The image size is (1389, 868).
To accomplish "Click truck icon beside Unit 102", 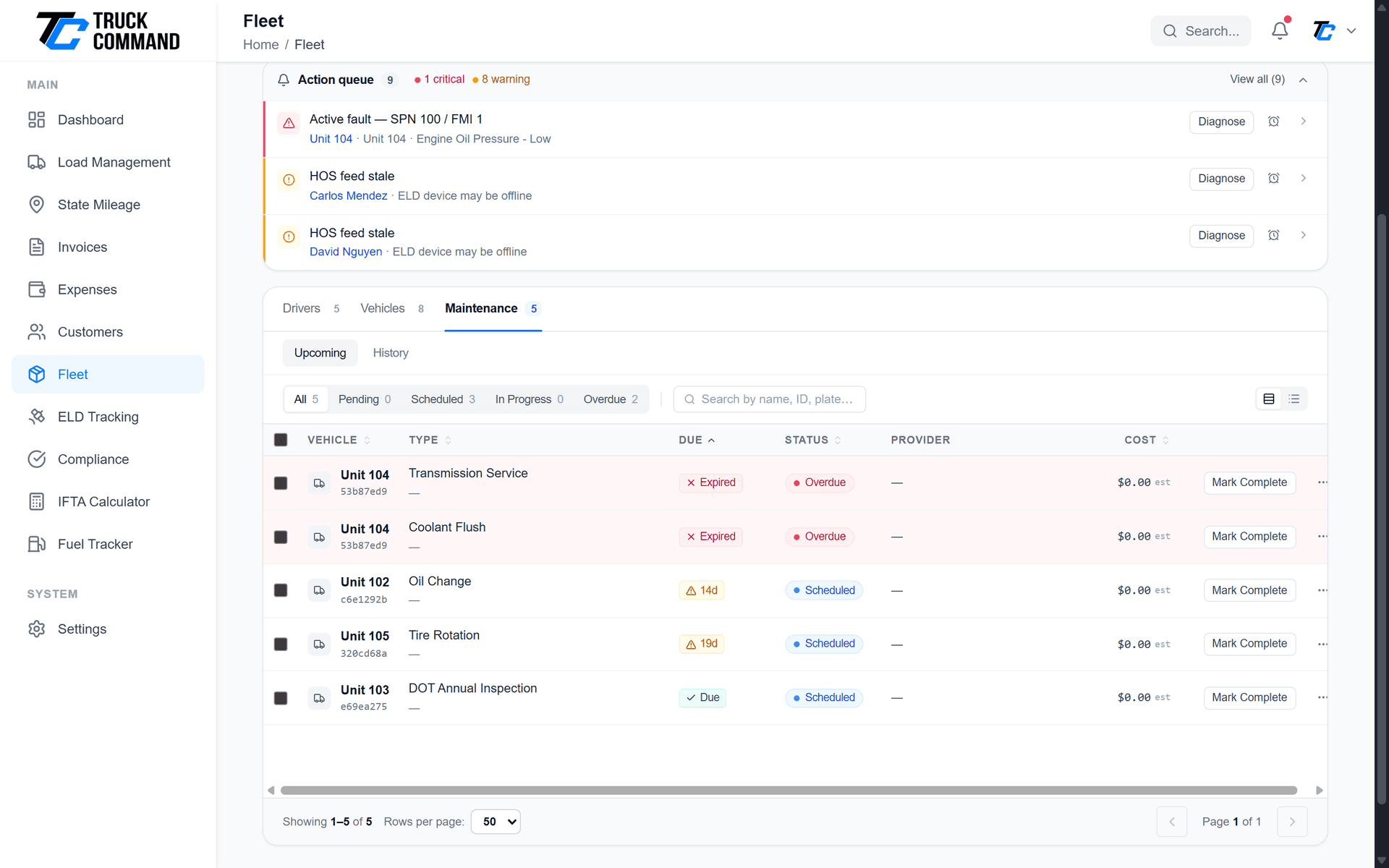I will pyautogui.click(x=319, y=590).
